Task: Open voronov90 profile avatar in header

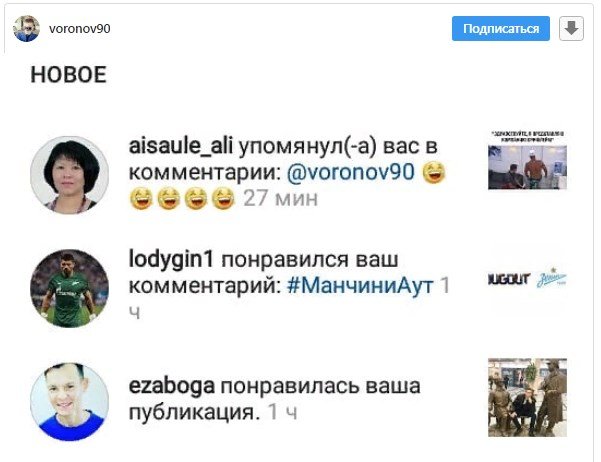Action: [x=26, y=28]
